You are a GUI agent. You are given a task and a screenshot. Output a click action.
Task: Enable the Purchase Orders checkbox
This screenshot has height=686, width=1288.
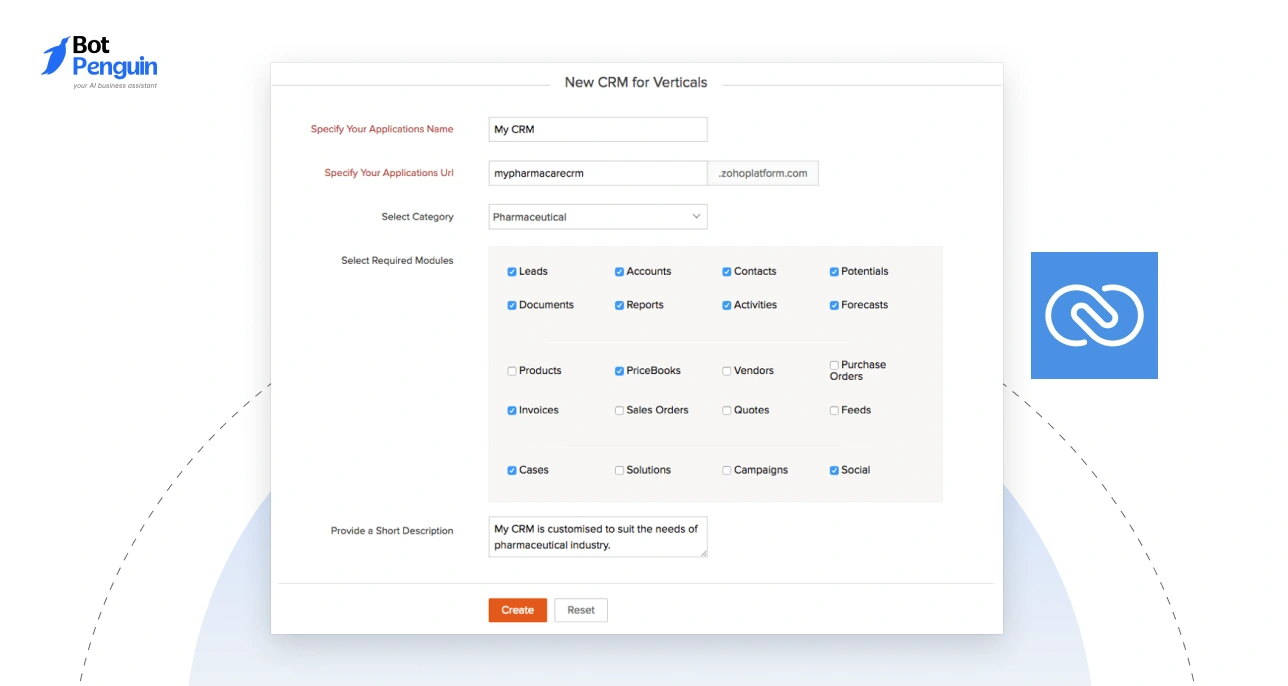834,365
